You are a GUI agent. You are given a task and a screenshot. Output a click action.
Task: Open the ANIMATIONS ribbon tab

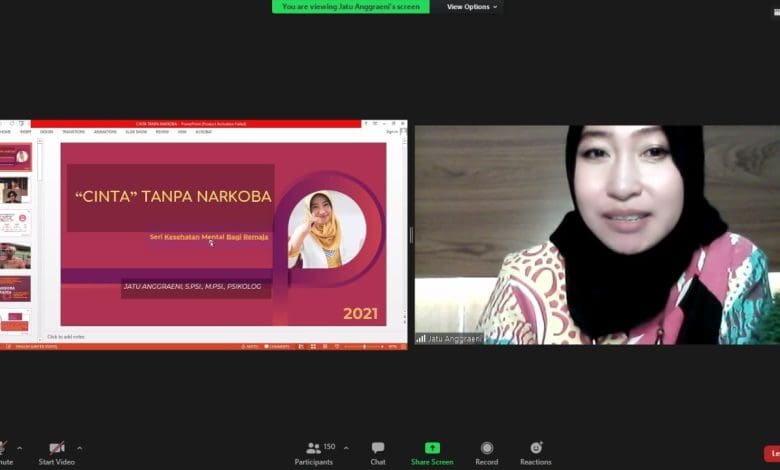pyautogui.click(x=105, y=132)
